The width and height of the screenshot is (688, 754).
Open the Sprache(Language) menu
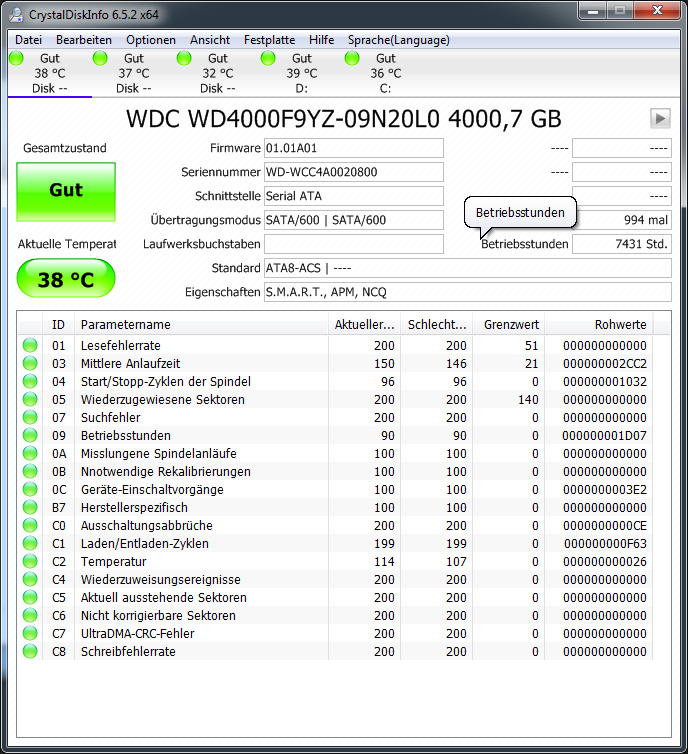[399, 40]
